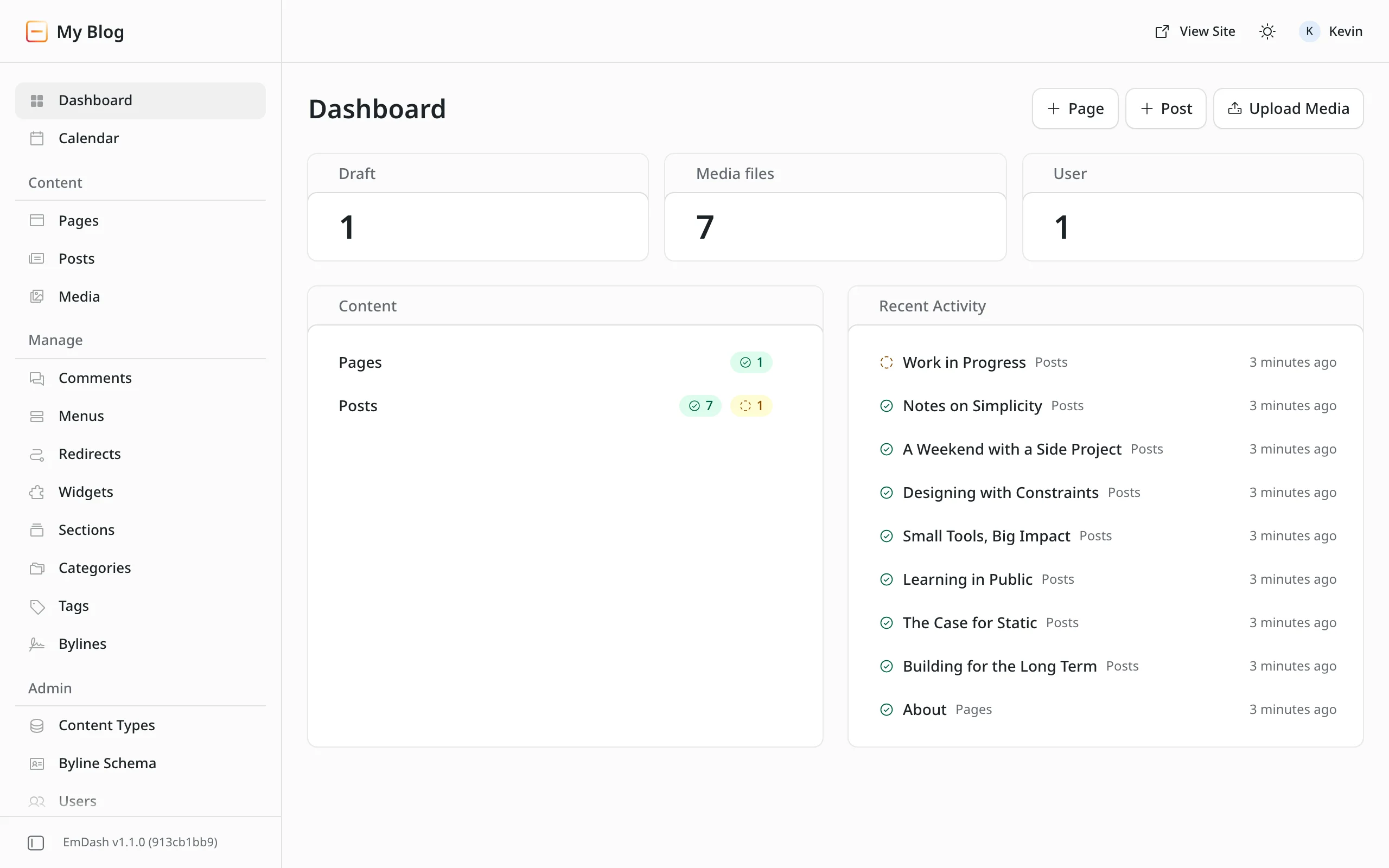1389x868 pixels.
Task: Click the 1 draft posts badge
Action: 751,406
